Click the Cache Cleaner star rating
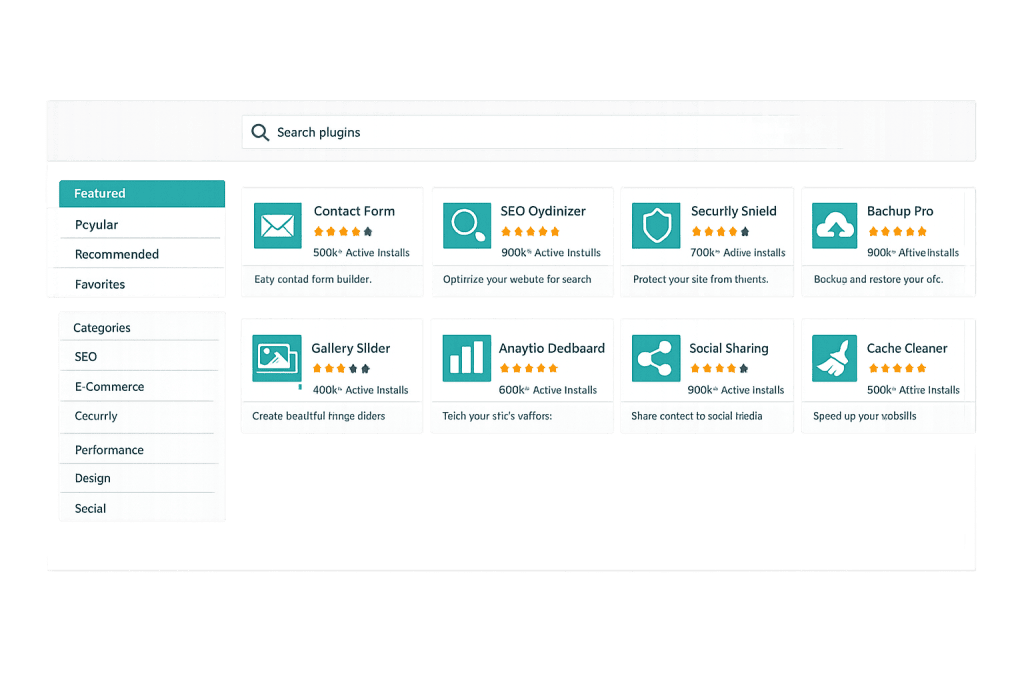The width and height of the screenshot is (1024, 683). pyautogui.click(x=897, y=368)
